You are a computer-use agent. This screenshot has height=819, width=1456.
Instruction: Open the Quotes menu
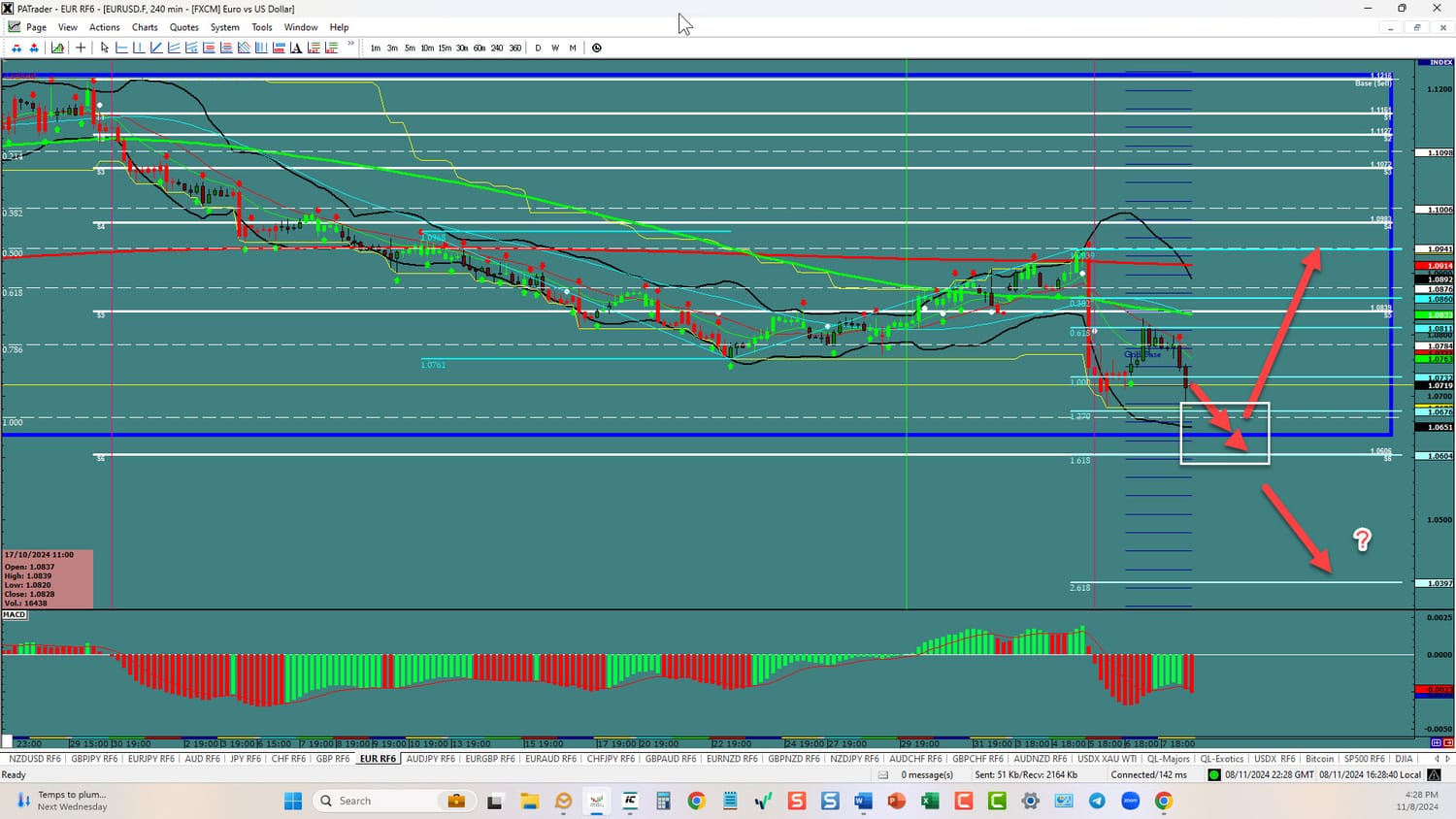tap(183, 27)
